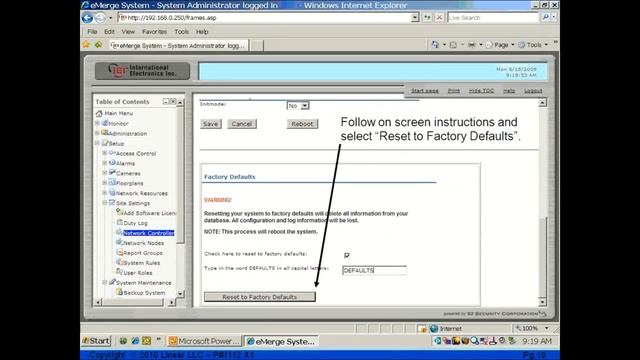Click the Live Search input box
The image size is (640, 360).
tap(493, 18)
